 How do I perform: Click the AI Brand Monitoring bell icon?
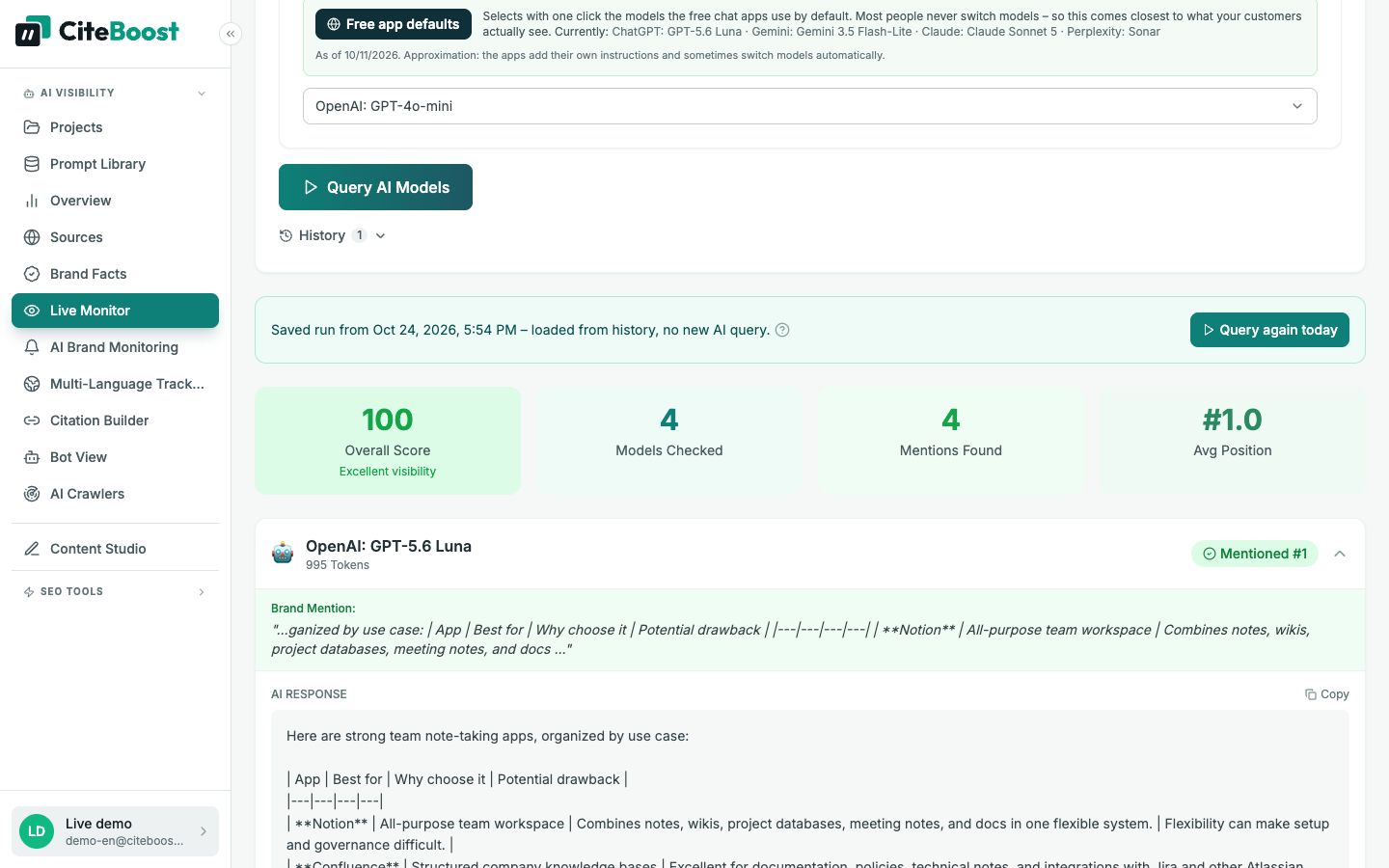[x=32, y=347]
